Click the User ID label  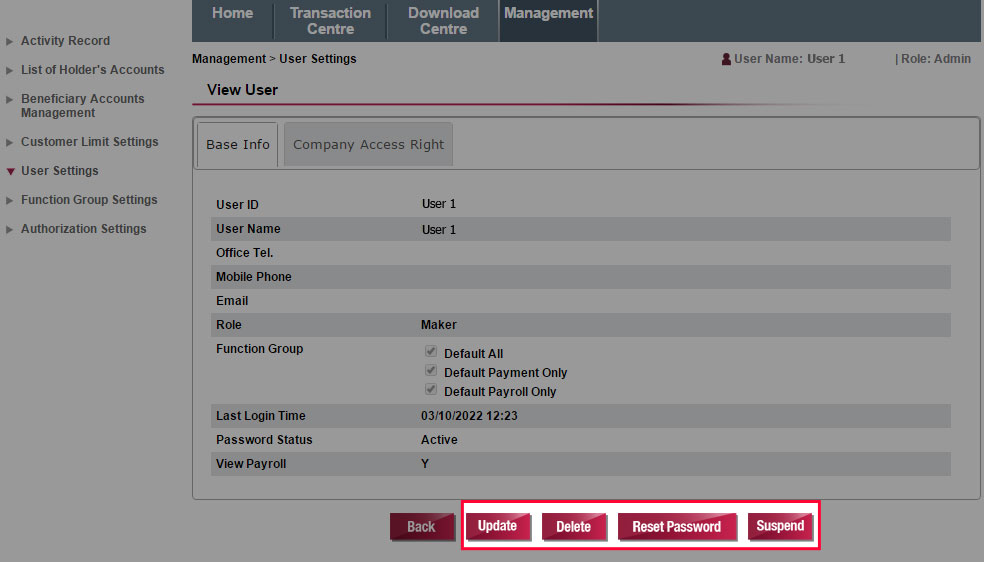pos(237,204)
